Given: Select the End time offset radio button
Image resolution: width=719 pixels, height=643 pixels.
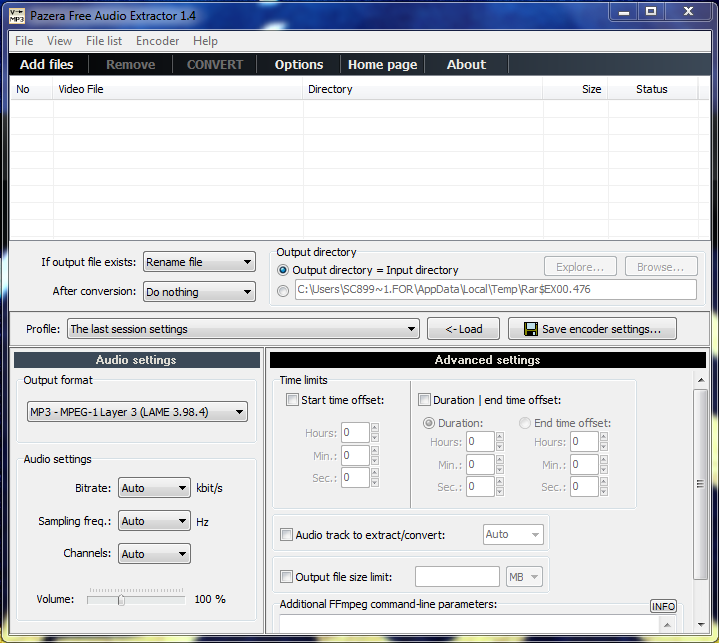Looking at the screenshot, I should 525,423.
